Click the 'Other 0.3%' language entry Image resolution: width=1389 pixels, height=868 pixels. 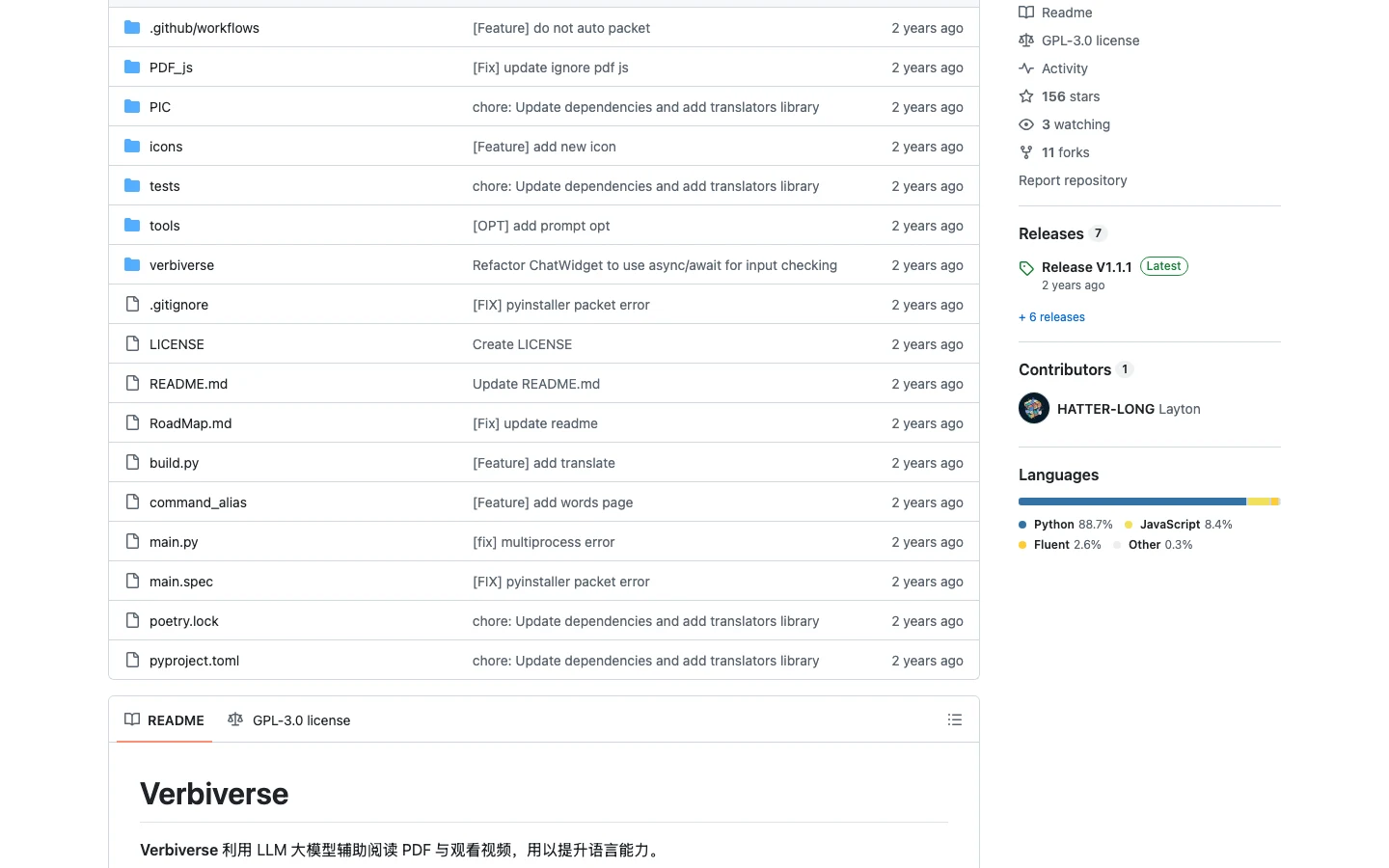[1154, 545]
